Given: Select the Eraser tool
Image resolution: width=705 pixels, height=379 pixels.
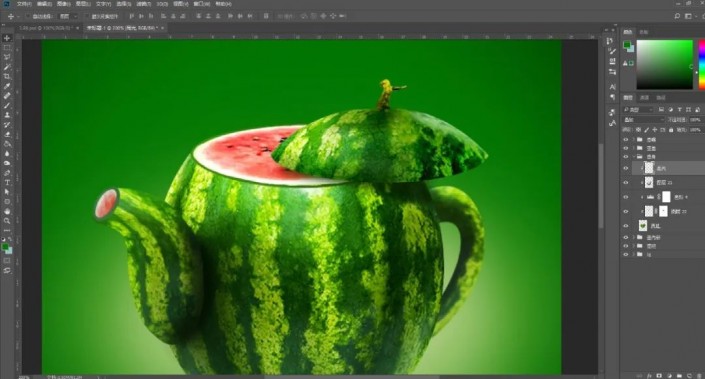Looking at the screenshot, I should tap(7, 134).
